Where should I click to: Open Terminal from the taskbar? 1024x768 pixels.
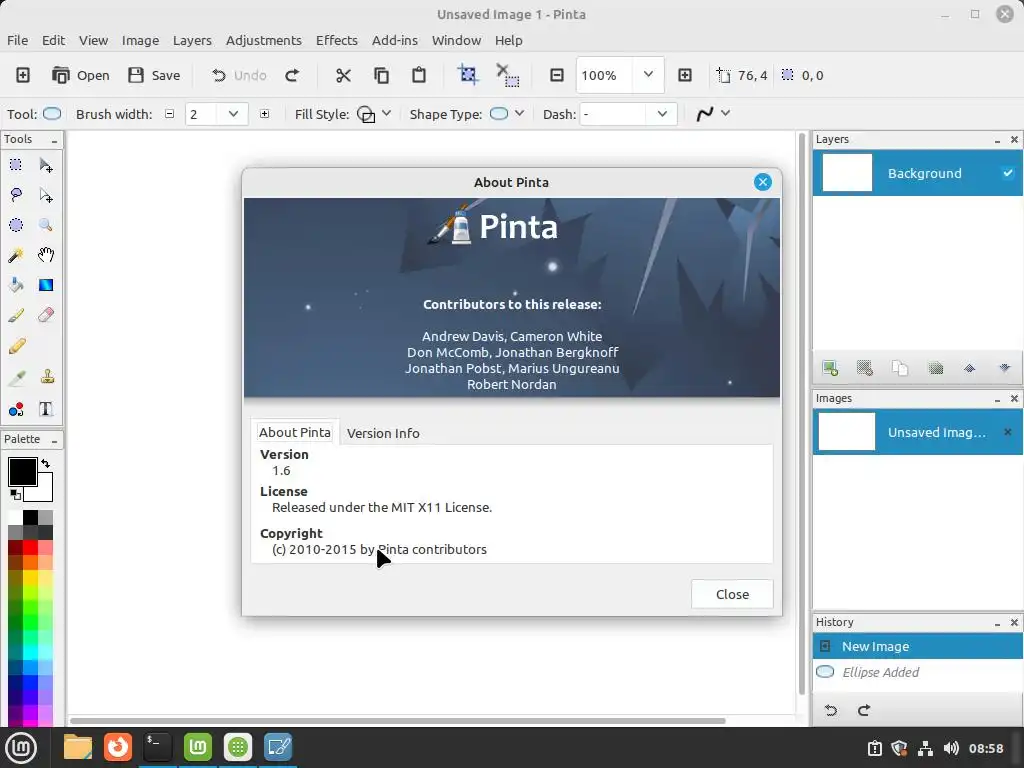pyautogui.click(x=157, y=747)
